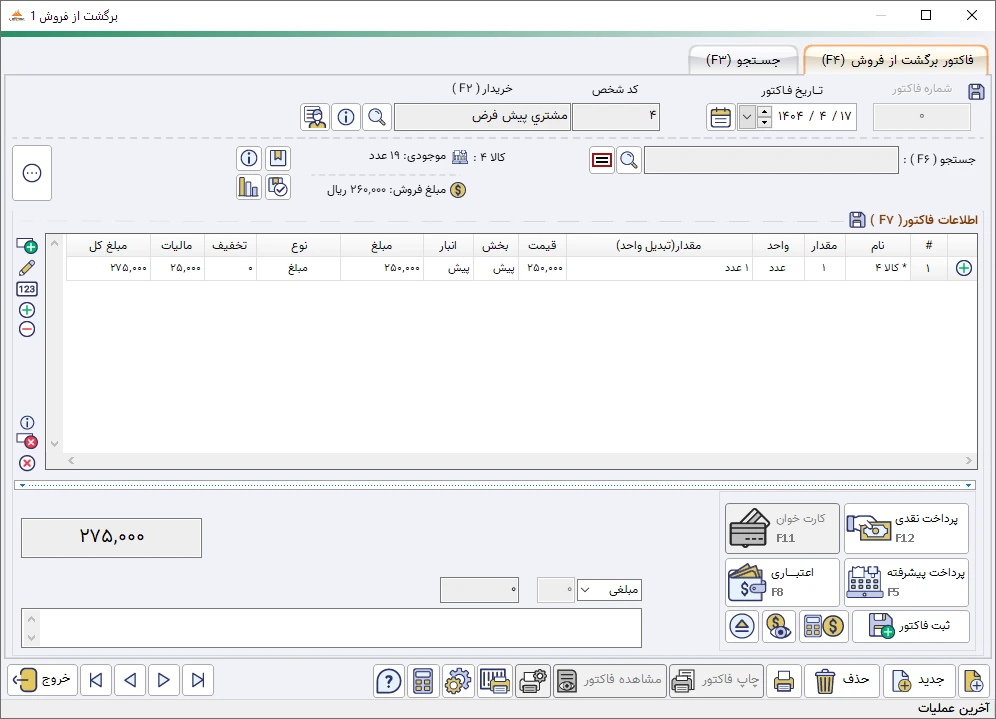Click the product search magnifier icon
Image resolution: width=996 pixels, height=719 pixels.
click(x=629, y=160)
